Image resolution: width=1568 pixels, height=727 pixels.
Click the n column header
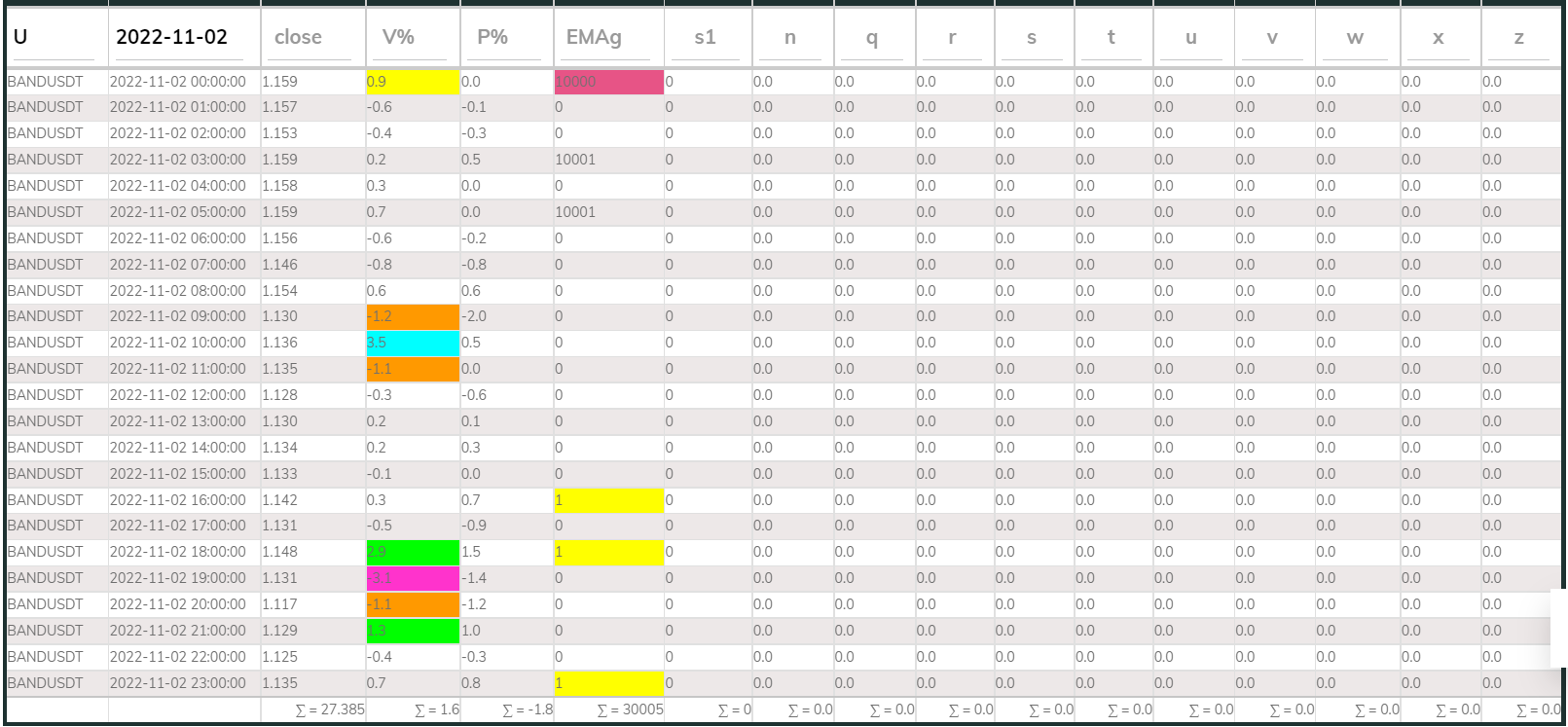pyautogui.click(x=792, y=37)
